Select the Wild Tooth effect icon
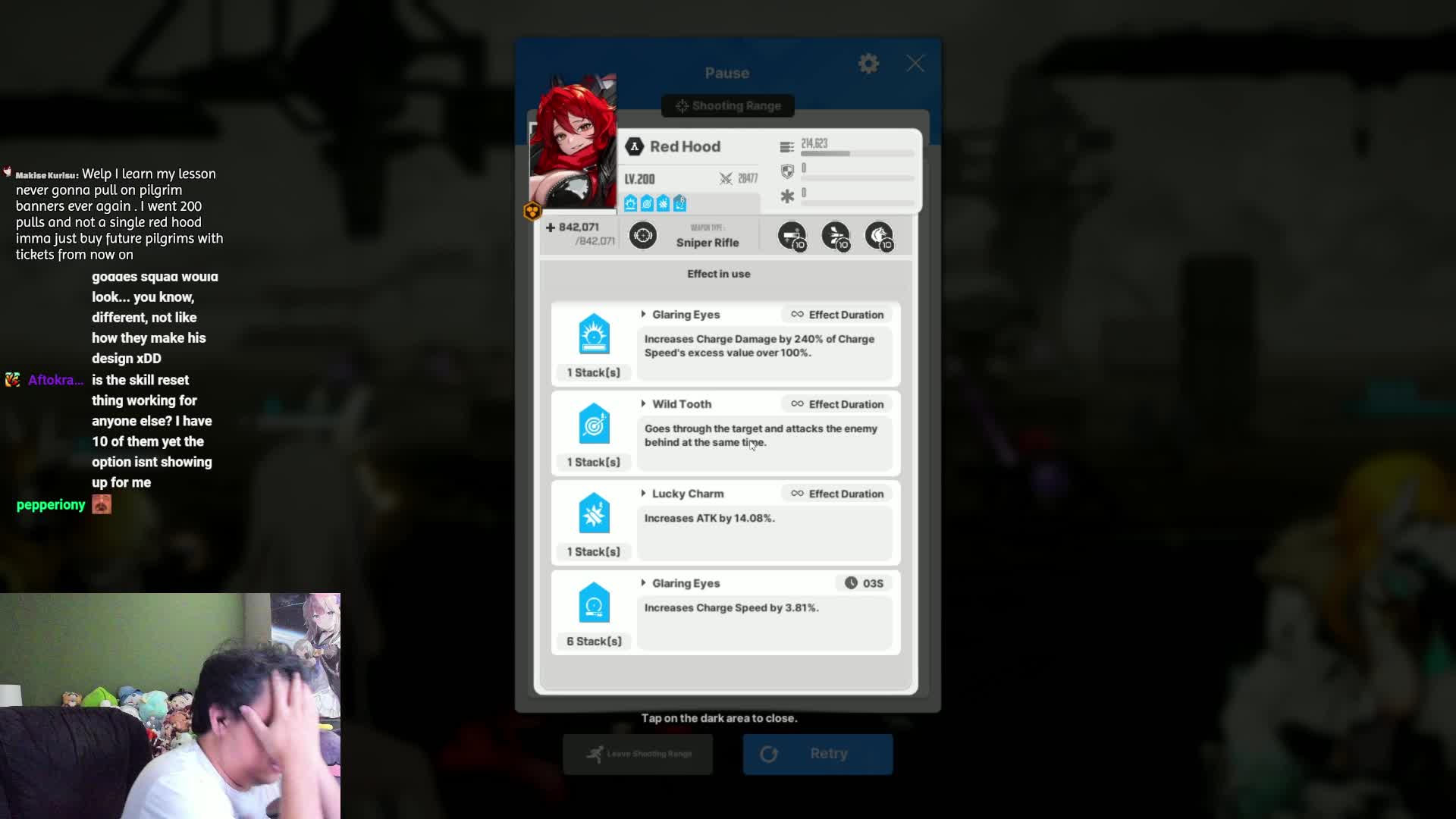1456x819 pixels. click(594, 423)
